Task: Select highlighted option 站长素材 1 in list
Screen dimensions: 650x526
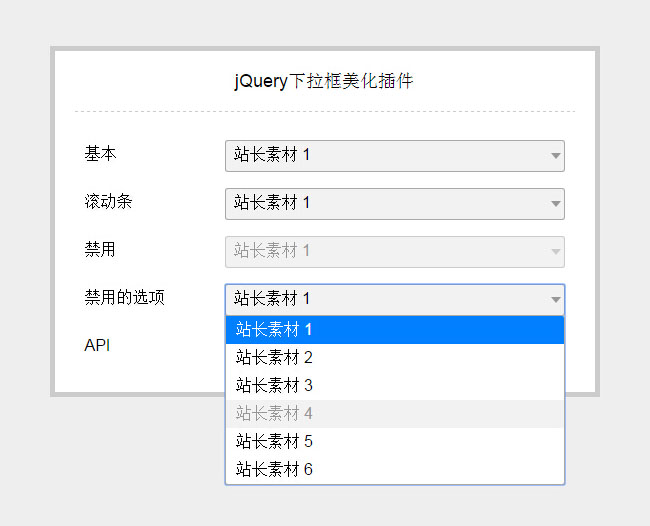Action: (x=394, y=330)
